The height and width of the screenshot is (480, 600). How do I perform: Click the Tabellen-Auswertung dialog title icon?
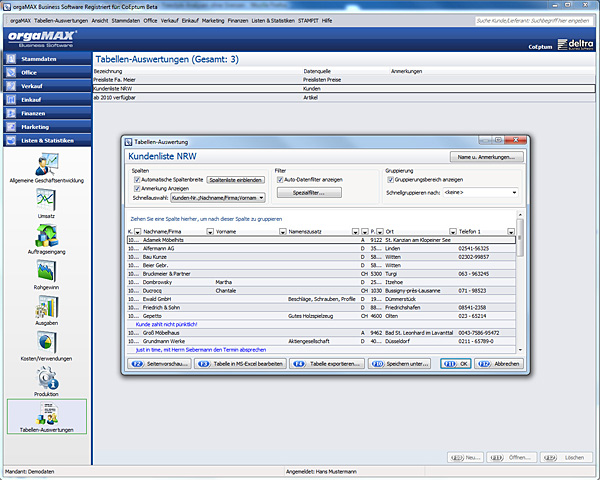pyautogui.click(x=129, y=142)
